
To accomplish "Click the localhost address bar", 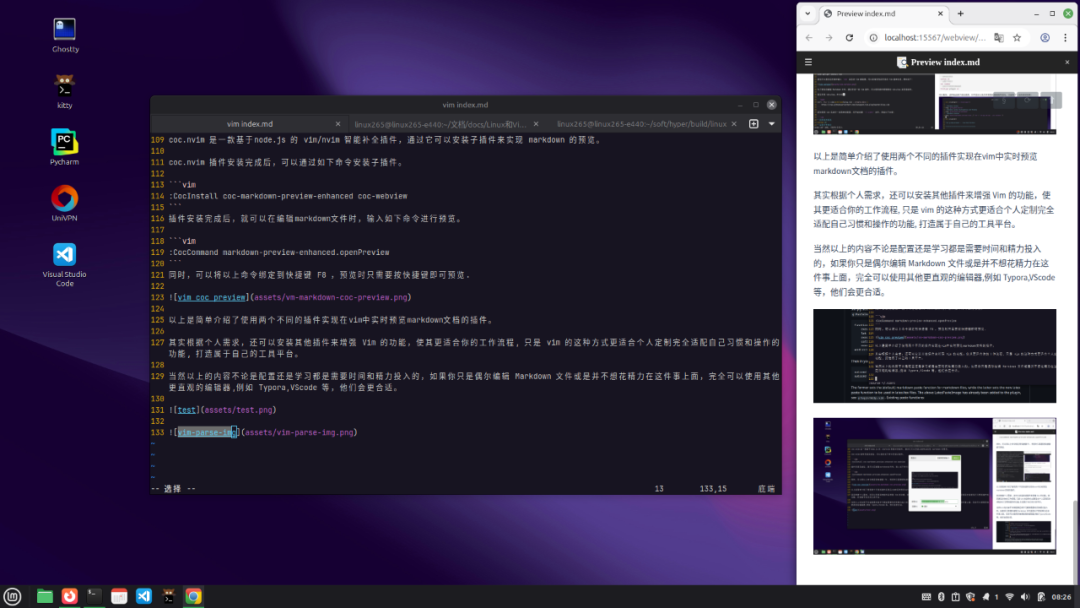I will [933, 38].
